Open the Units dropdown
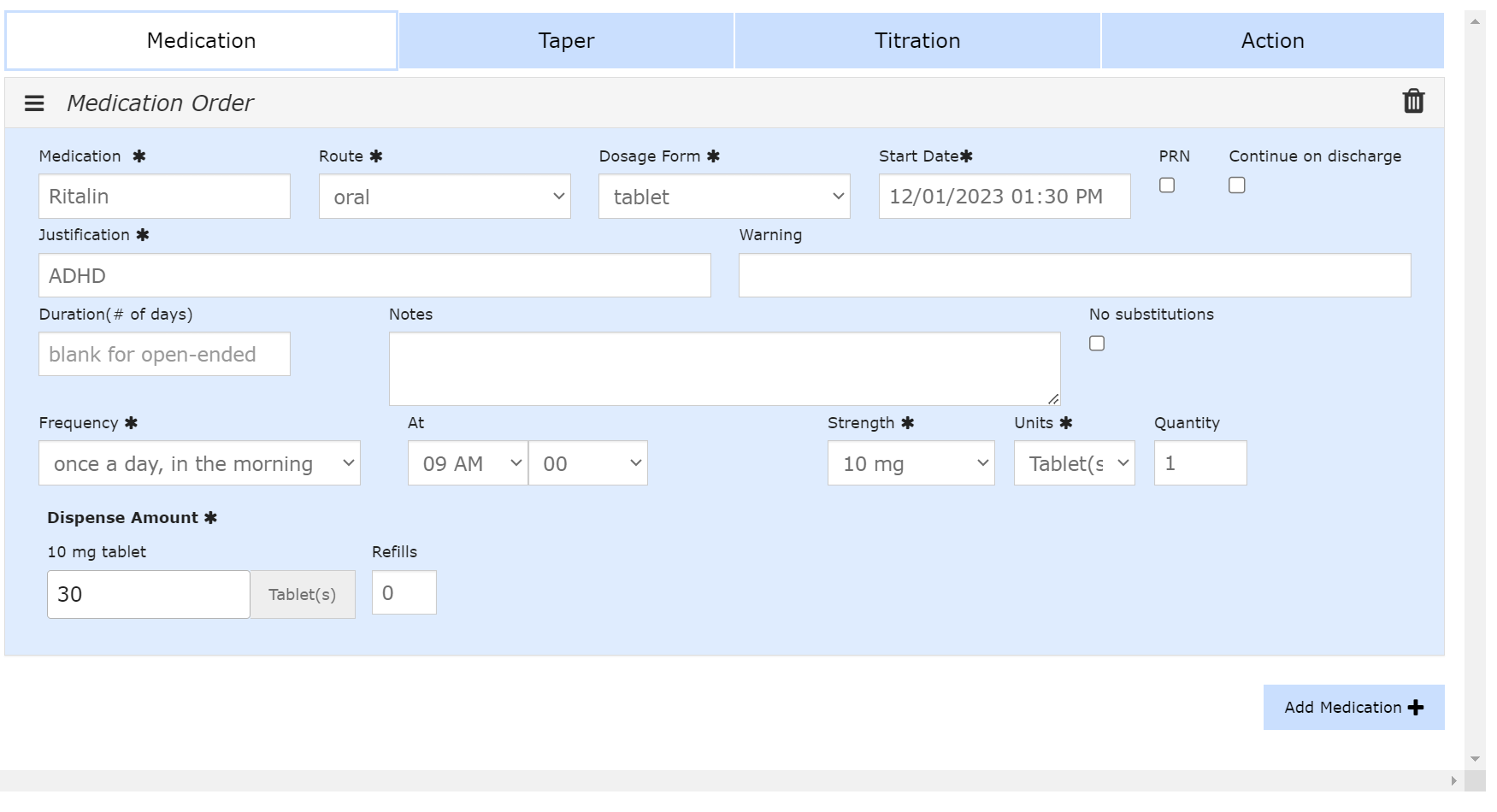The width and height of the screenshot is (1497, 812). (1074, 463)
